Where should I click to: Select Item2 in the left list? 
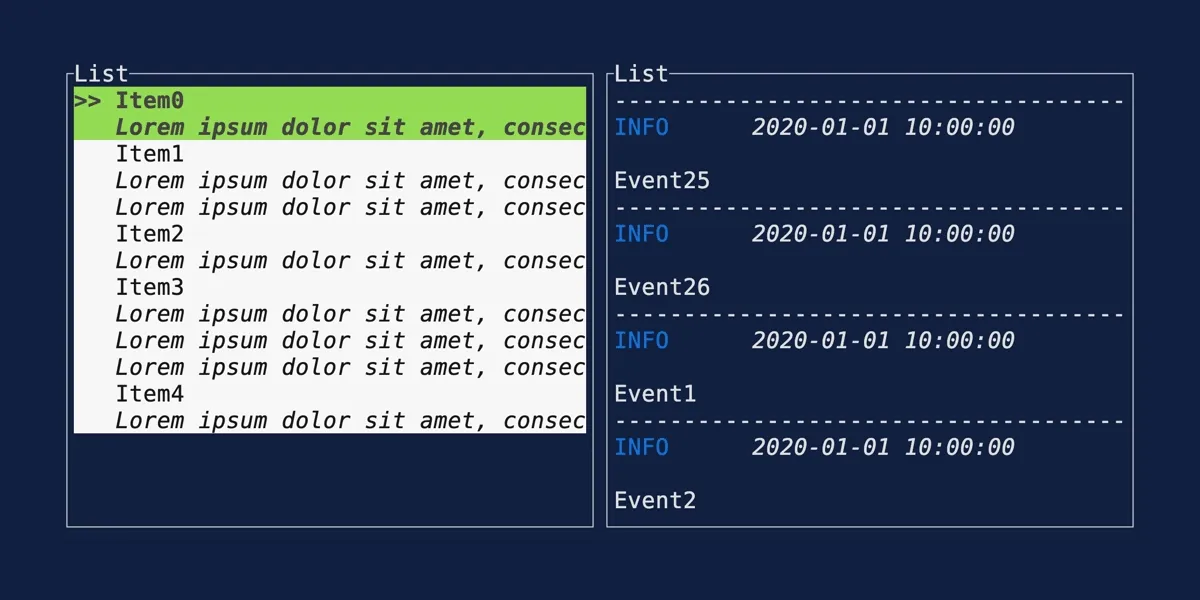click(x=150, y=234)
